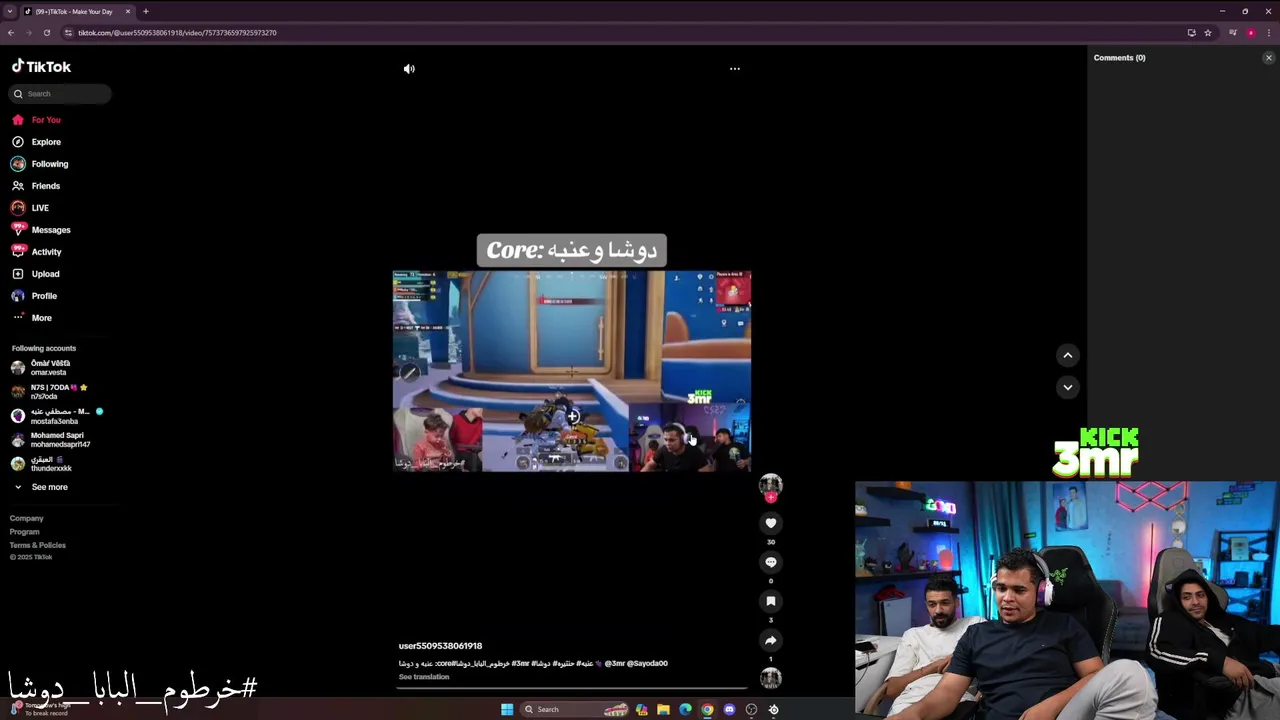Open the sound disc avatar below share
The image size is (1280, 720).
771,678
